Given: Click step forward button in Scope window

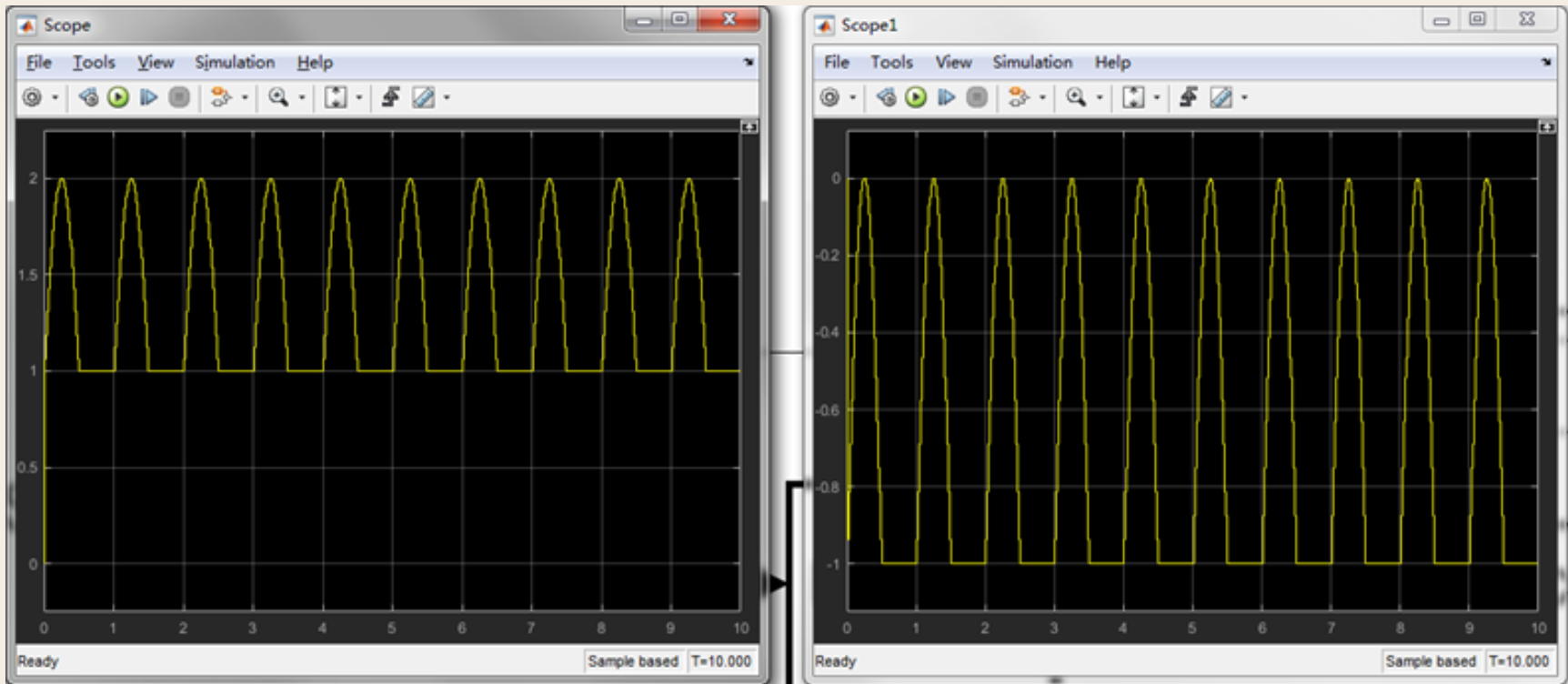Looking at the screenshot, I should tap(148, 97).
